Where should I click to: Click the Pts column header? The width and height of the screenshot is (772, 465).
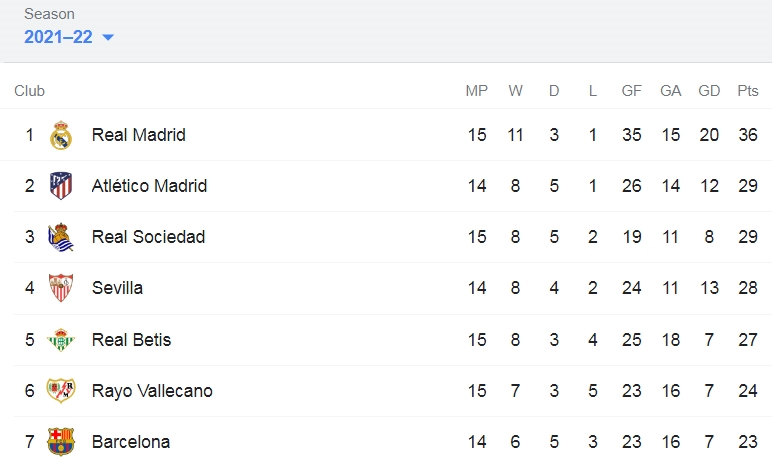[x=748, y=91]
